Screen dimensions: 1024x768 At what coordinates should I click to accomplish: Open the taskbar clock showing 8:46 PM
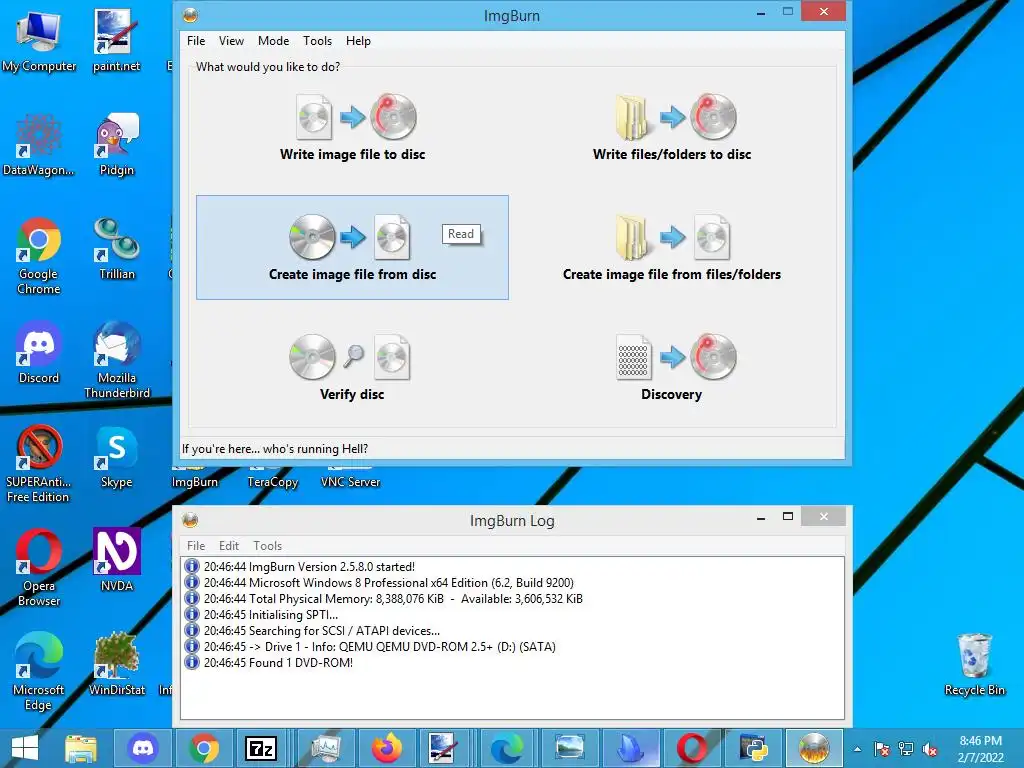[980, 749]
